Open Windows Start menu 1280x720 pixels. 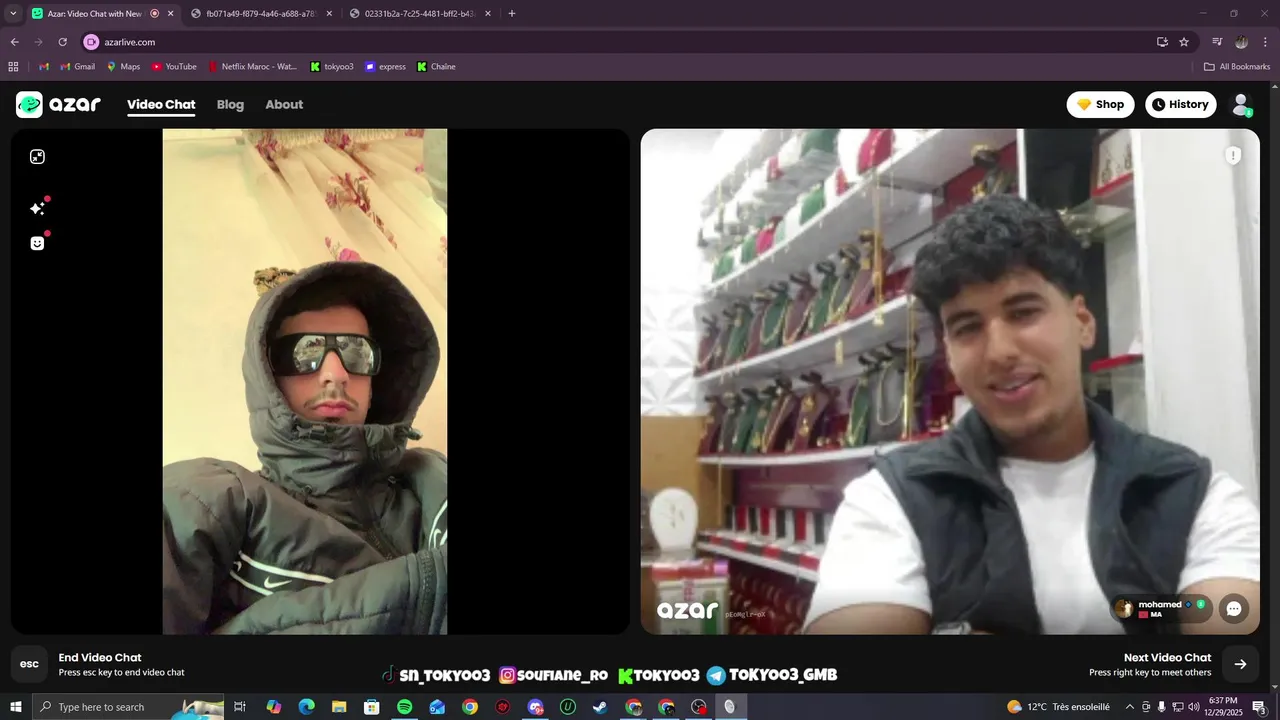point(16,707)
